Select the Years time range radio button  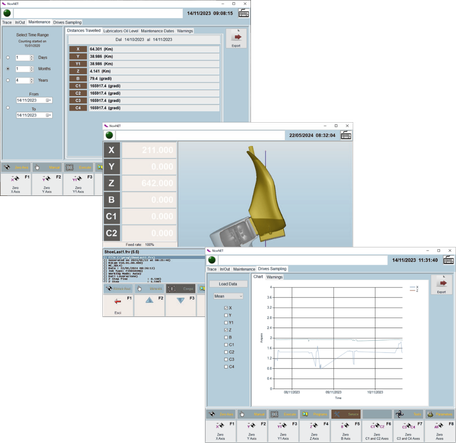click(8, 80)
